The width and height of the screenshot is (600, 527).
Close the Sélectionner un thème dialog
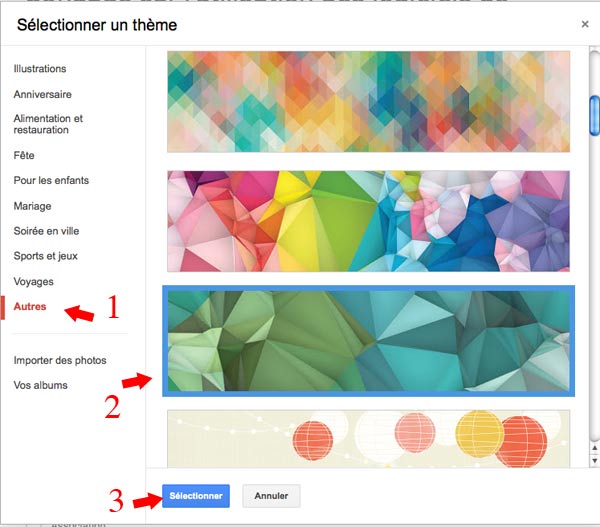pyautogui.click(x=584, y=23)
